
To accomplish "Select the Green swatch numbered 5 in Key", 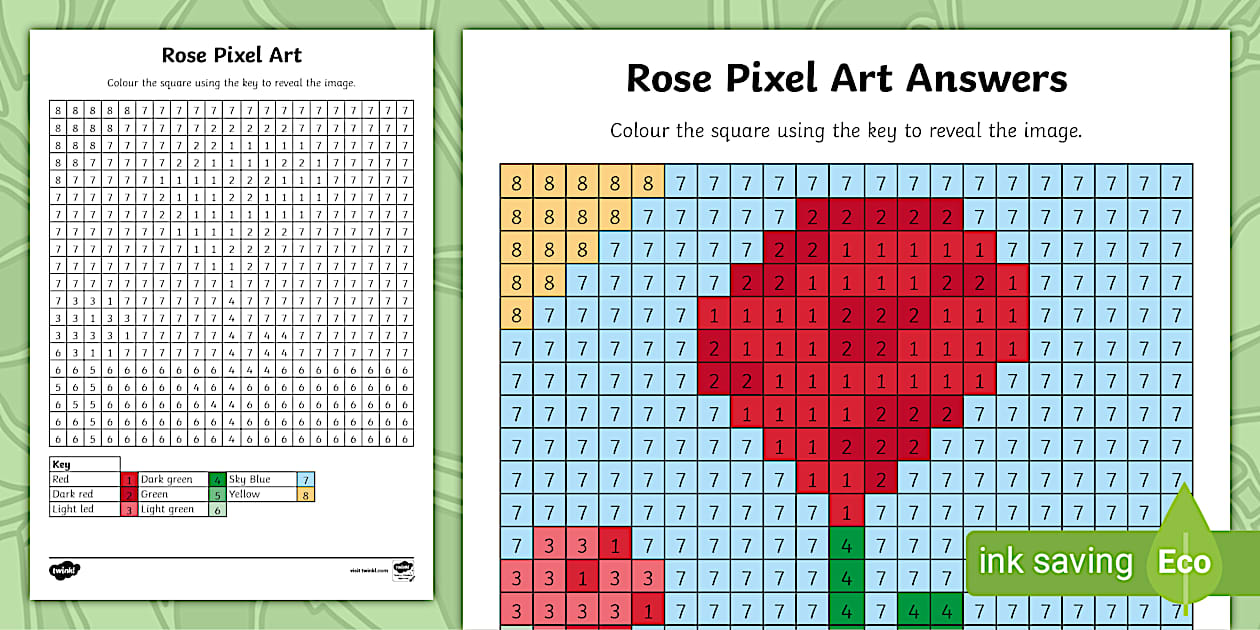I will click(217, 494).
